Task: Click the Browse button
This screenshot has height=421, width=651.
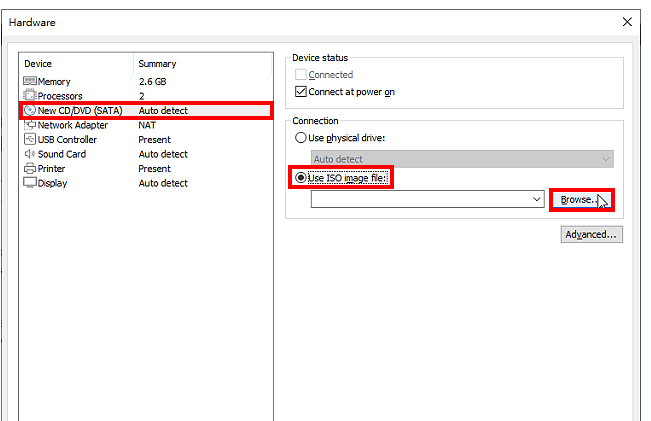Action: pyautogui.click(x=582, y=200)
